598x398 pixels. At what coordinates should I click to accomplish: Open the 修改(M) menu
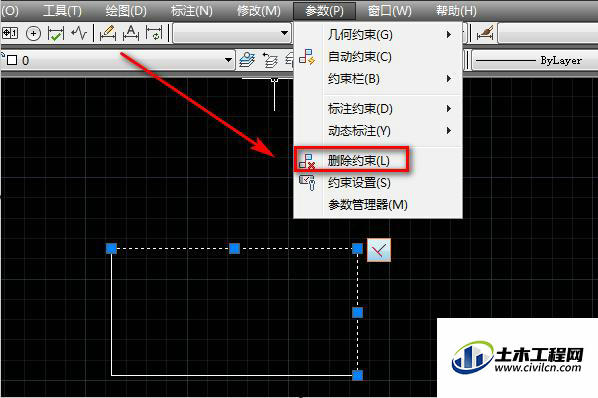[x=258, y=11]
